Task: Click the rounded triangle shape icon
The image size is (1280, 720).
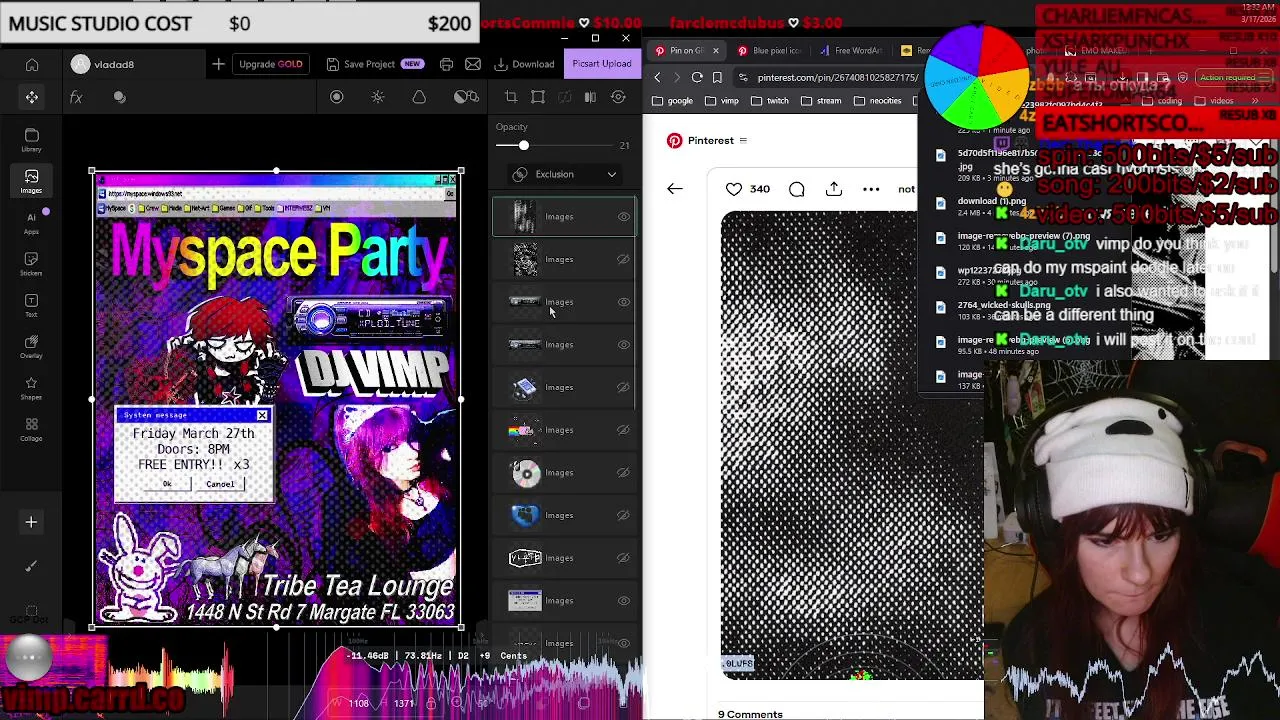Action: pos(419,97)
